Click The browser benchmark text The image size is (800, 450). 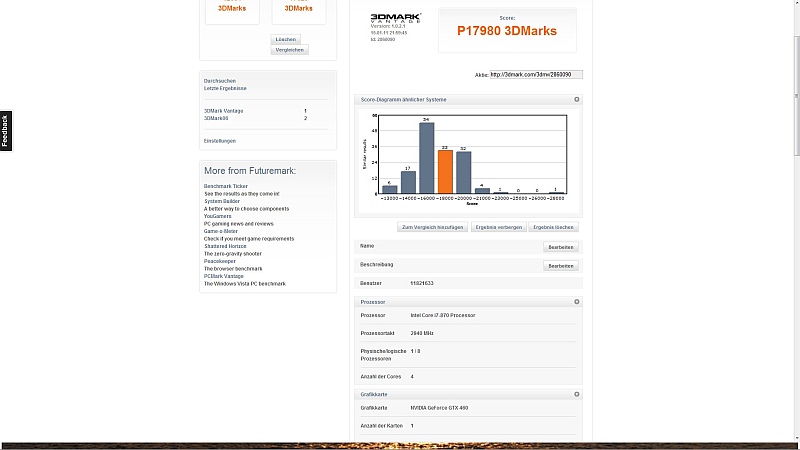point(233,269)
